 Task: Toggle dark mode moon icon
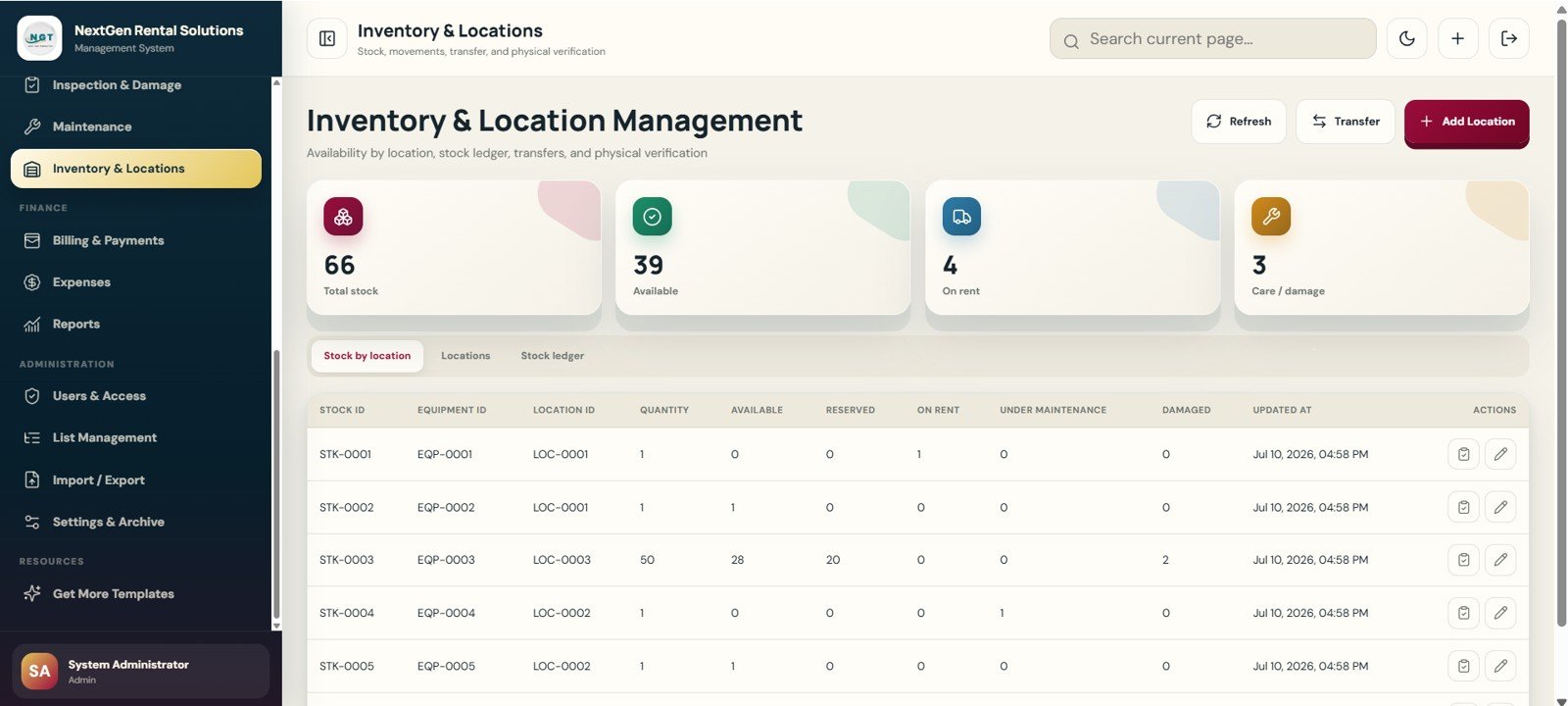1407,38
